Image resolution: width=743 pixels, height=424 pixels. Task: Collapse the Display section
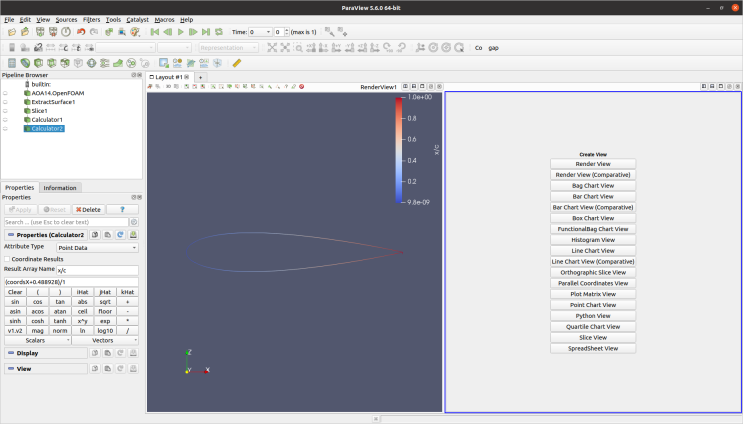pos(46,353)
